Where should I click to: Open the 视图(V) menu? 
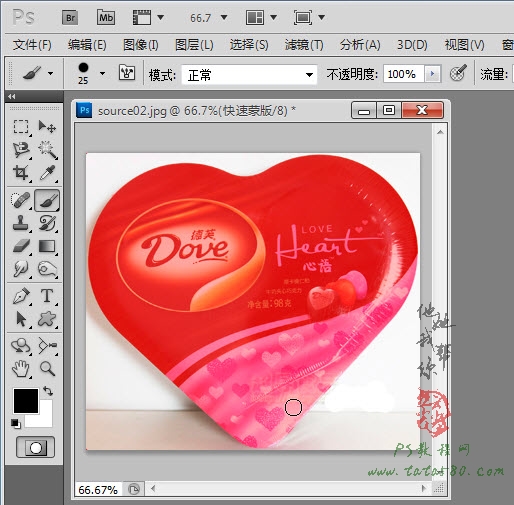[x=464, y=45]
